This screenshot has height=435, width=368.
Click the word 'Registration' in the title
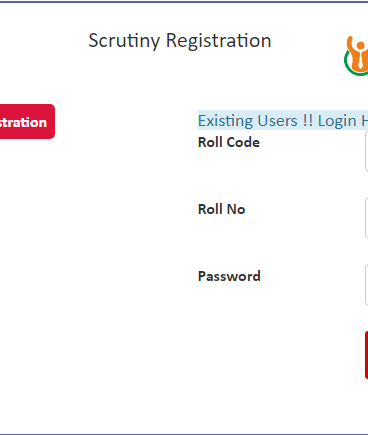tap(219, 41)
